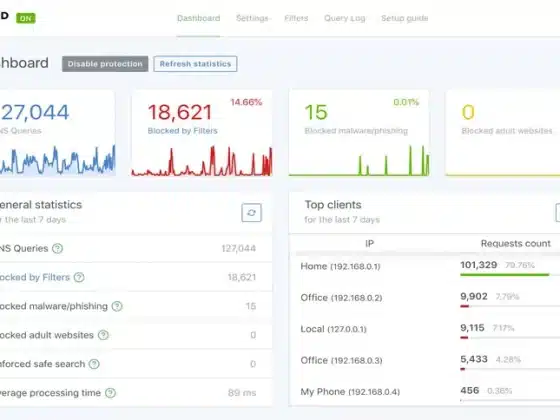Click the Top clients heading

333,205
